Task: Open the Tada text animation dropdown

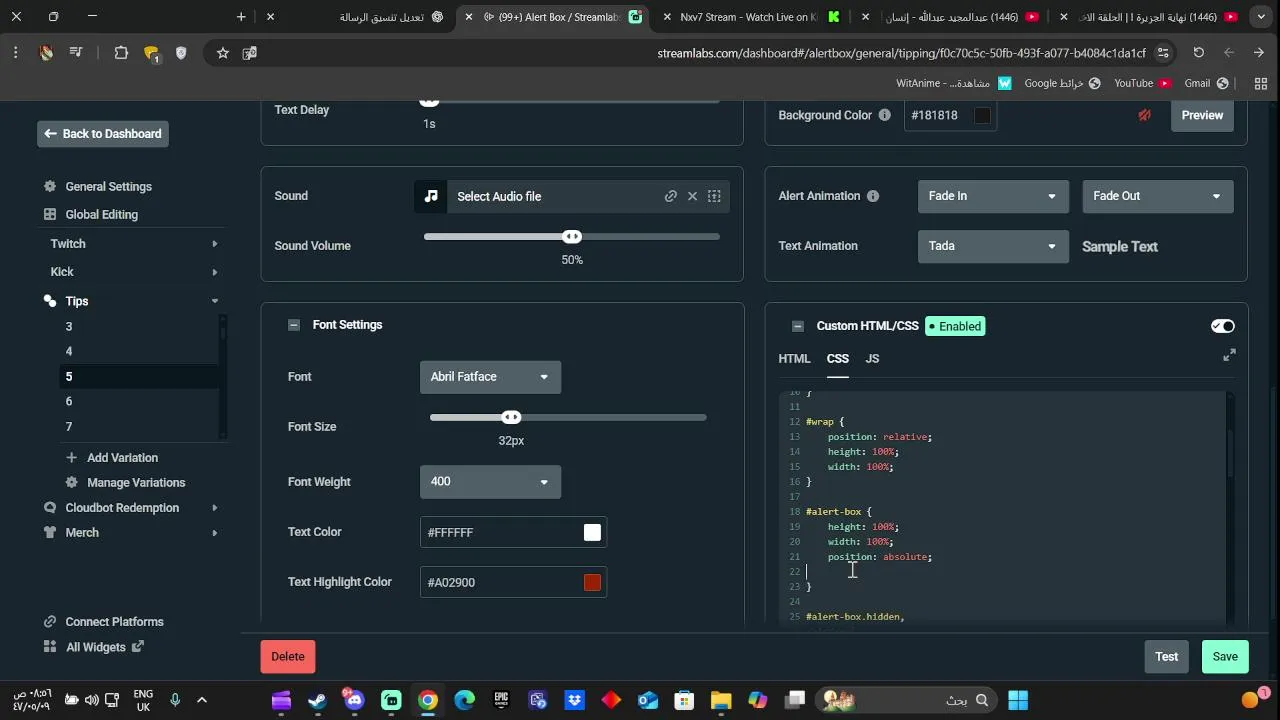Action: pyautogui.click(x=992, y=246)
